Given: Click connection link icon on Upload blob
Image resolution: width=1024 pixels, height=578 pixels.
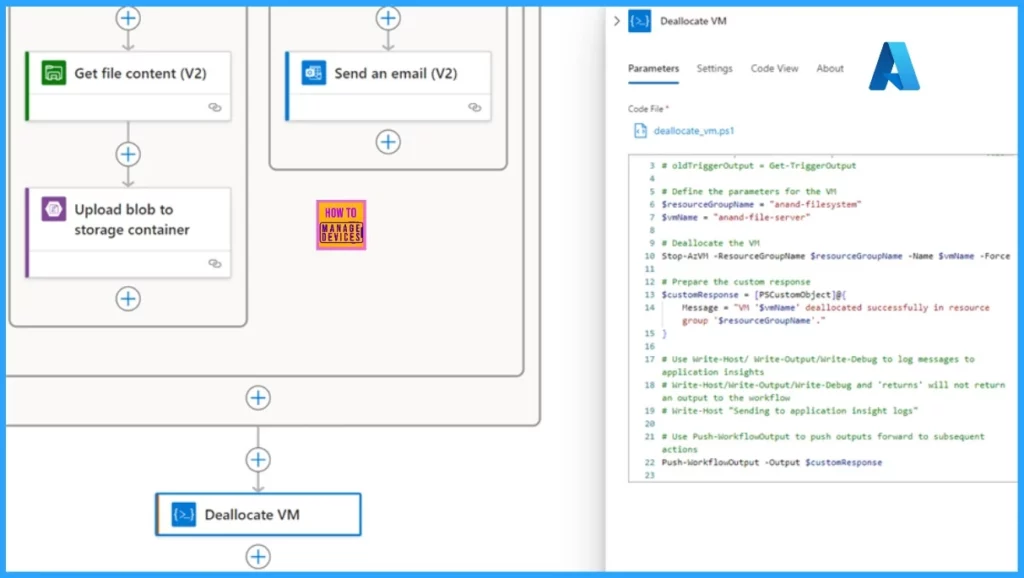Looking at the screenshot, I should tap(214, 263).
